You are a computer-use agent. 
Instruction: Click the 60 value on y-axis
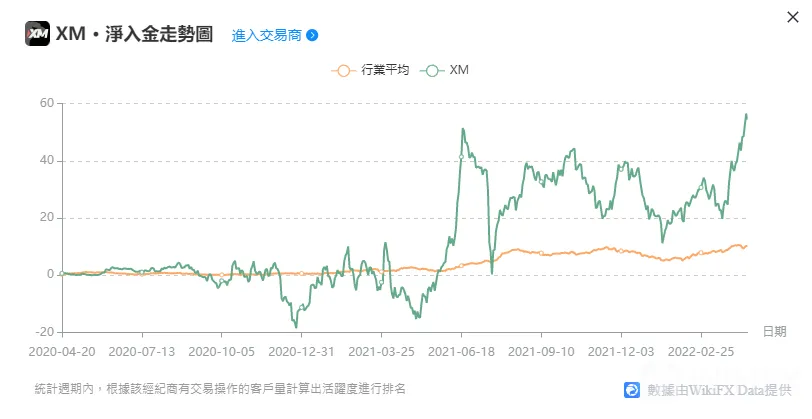[47, 103]
